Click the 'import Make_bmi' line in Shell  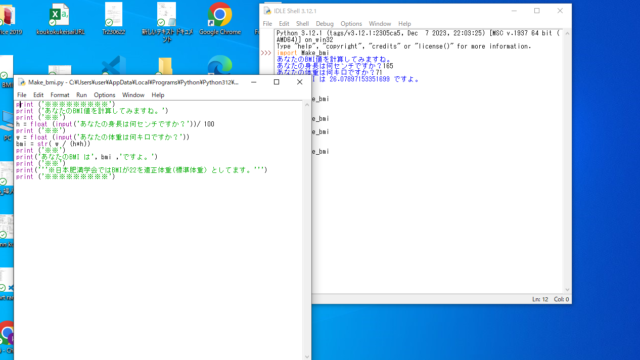click(x=303, y=53)
